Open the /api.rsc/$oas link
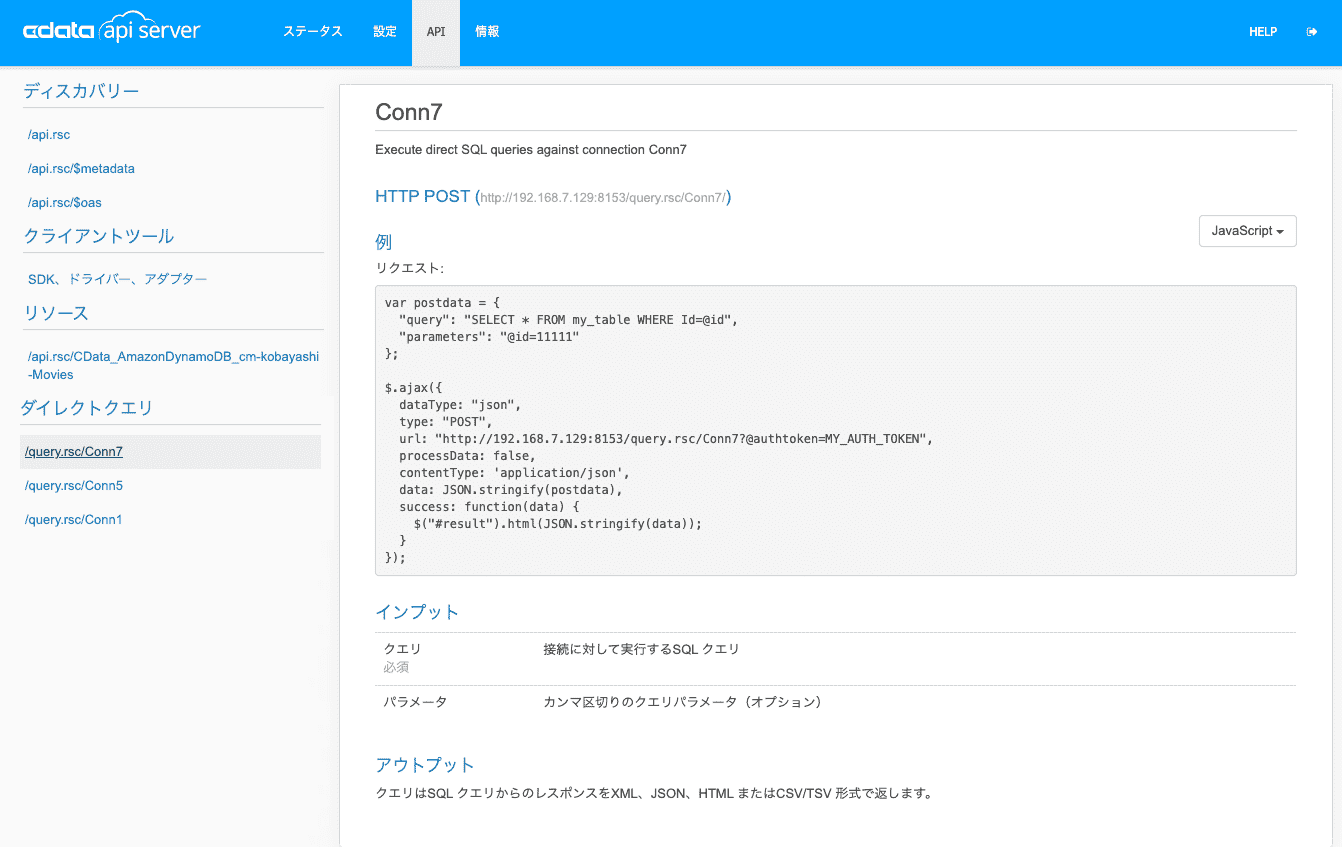This screenshot has height=847, width=1342. [x=65, y=203]
